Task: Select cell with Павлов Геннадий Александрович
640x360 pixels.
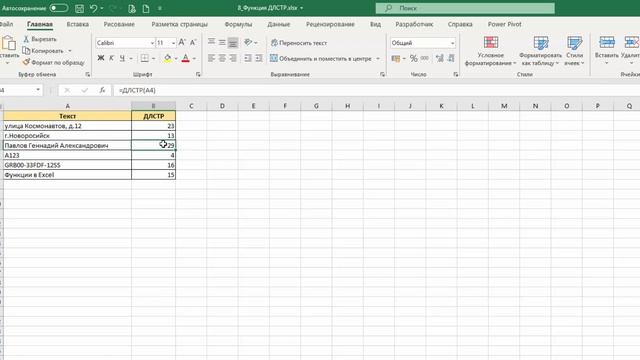Action: [67, 145]
